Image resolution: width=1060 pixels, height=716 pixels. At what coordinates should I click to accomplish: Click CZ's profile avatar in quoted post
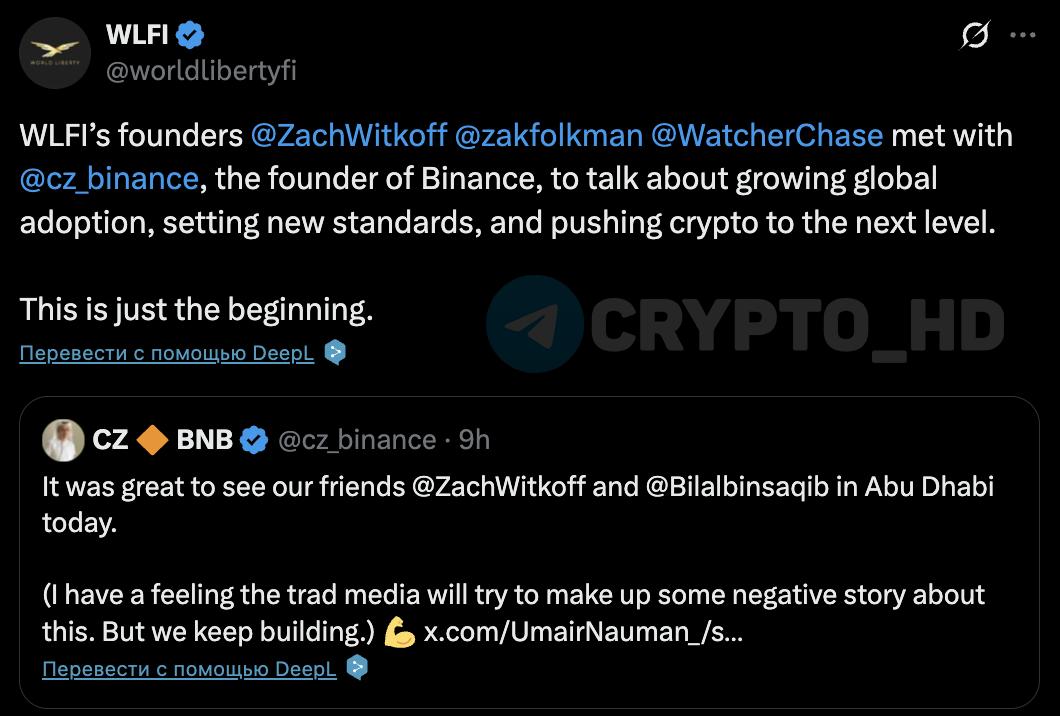click(63, 440)
